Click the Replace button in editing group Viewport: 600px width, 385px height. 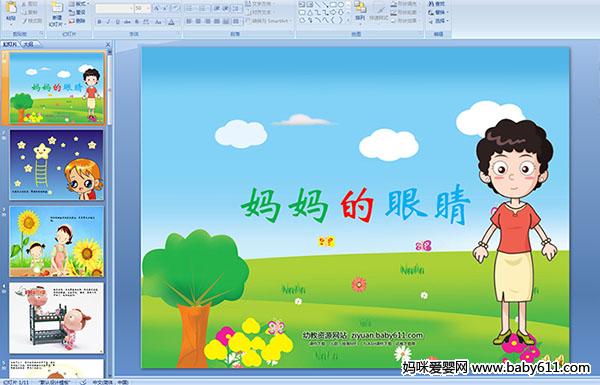click(437, 12)
